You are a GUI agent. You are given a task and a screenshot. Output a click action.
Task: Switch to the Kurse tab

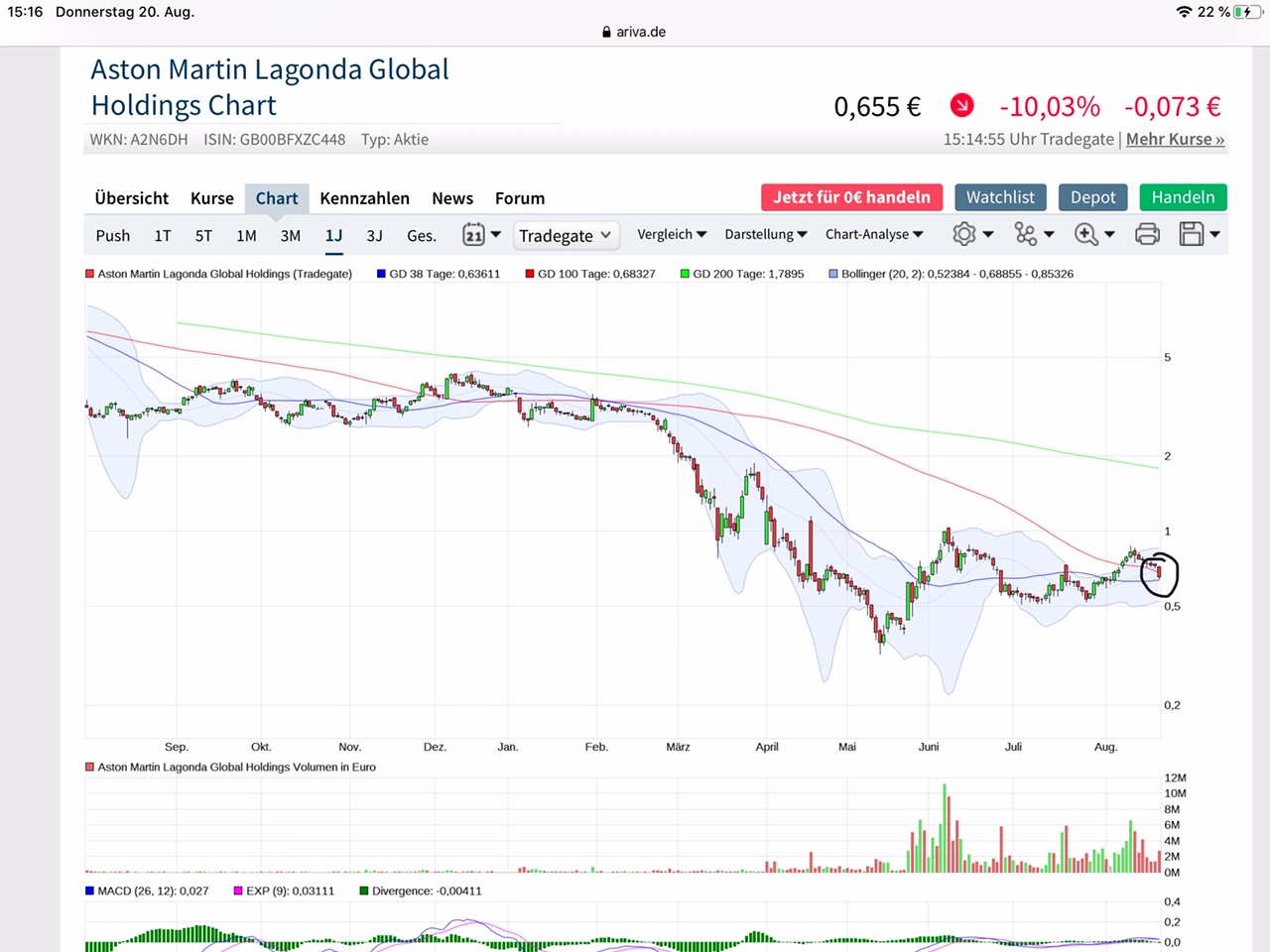pyautogui.click(x=212, y=198)
